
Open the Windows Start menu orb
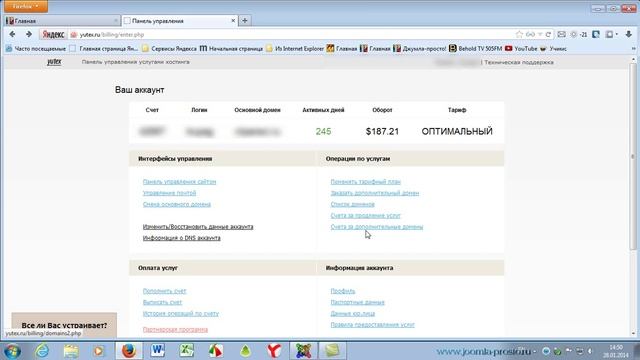coord(12,351)
